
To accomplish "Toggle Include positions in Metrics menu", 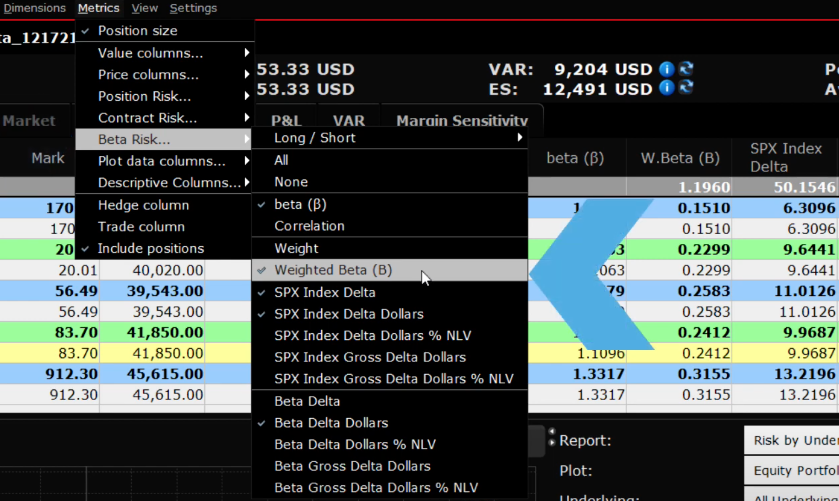I will point(150,248).
